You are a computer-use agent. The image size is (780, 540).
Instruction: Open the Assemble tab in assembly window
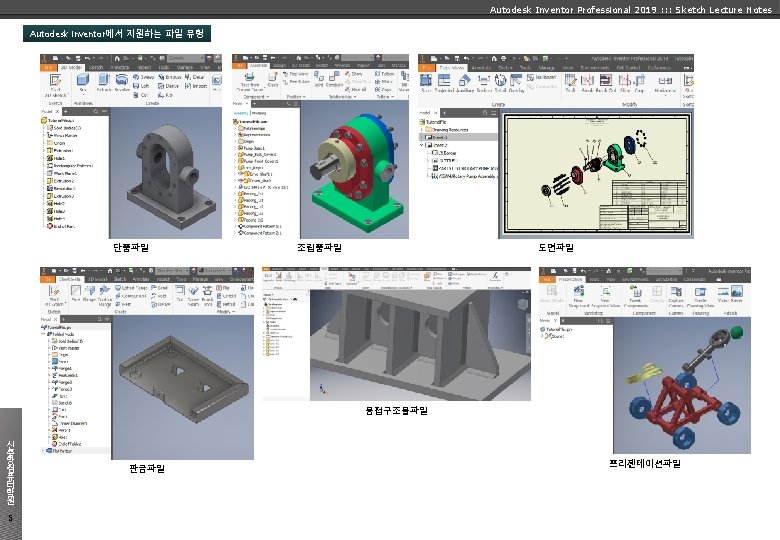[x=258, y=65]
